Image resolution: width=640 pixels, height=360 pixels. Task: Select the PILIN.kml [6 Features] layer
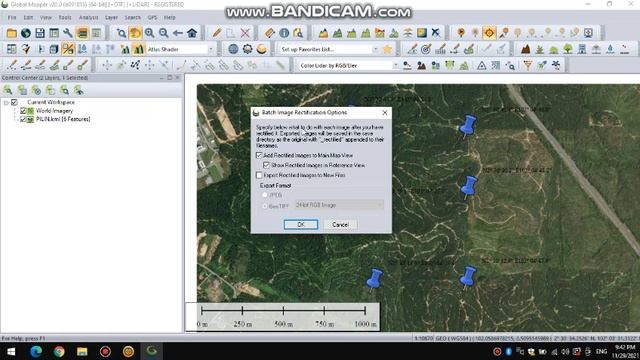click(x=63, y=119)
